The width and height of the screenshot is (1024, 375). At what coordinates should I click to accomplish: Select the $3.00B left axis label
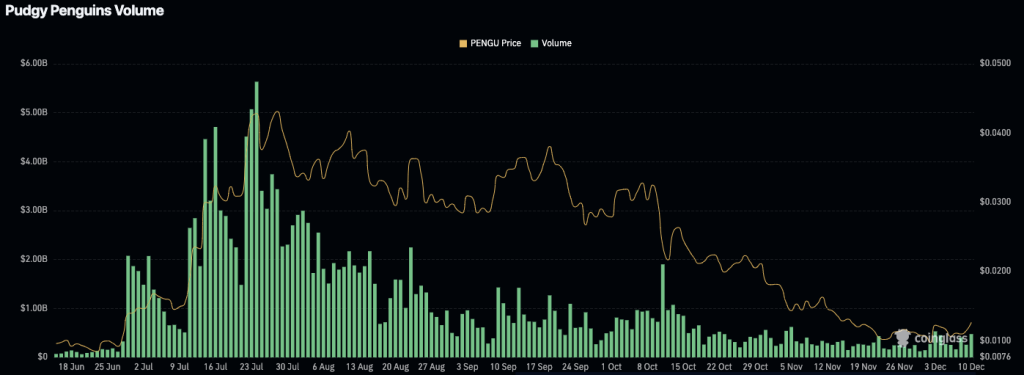pos(35,210)
